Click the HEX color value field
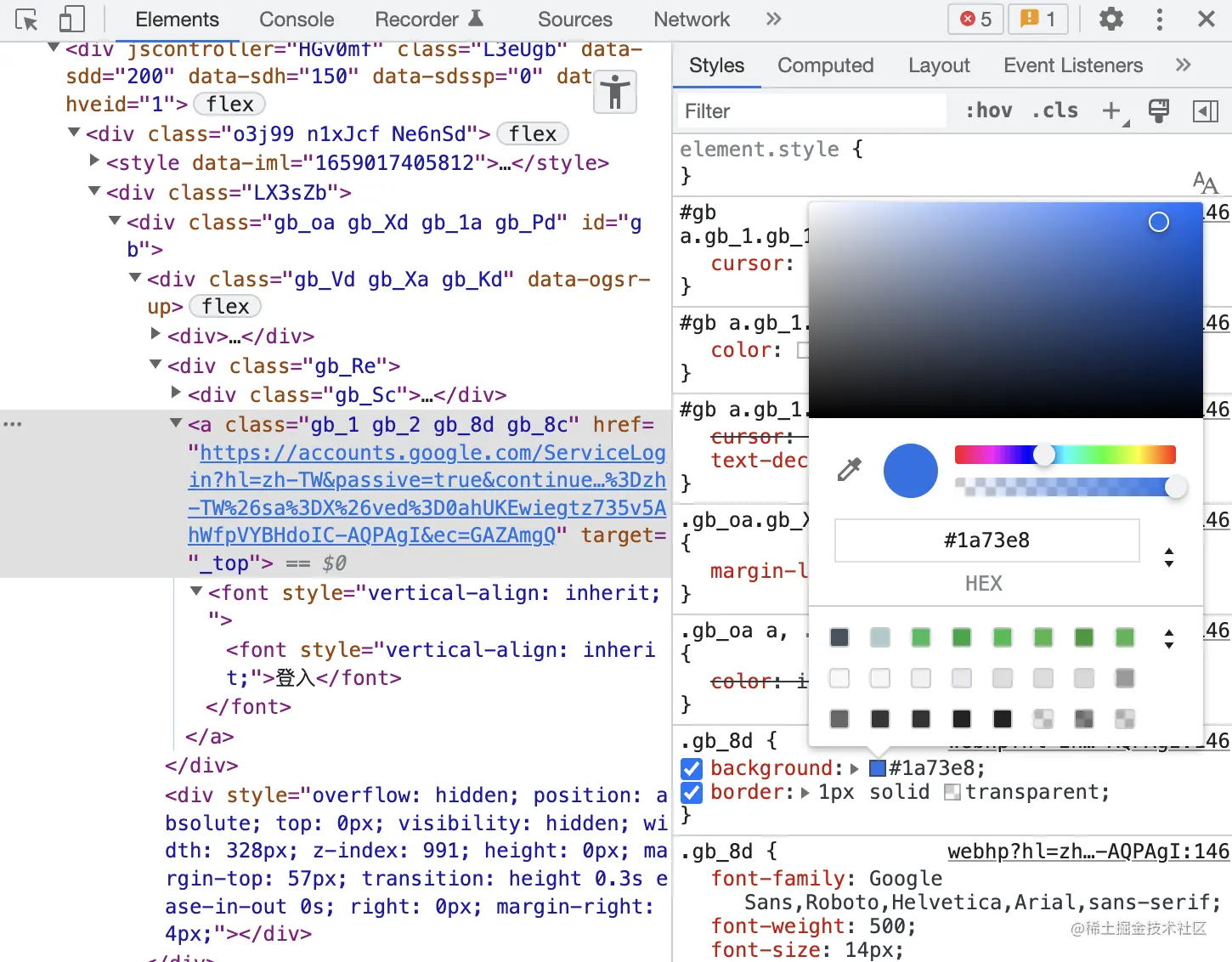Viewport: 1232px width, 962px height. pos(986,540)
